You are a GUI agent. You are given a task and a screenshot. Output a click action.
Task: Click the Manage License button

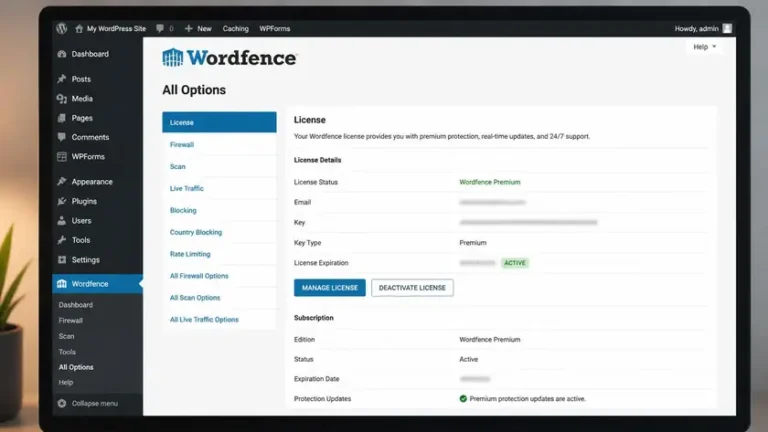click(x=330, y=288)
